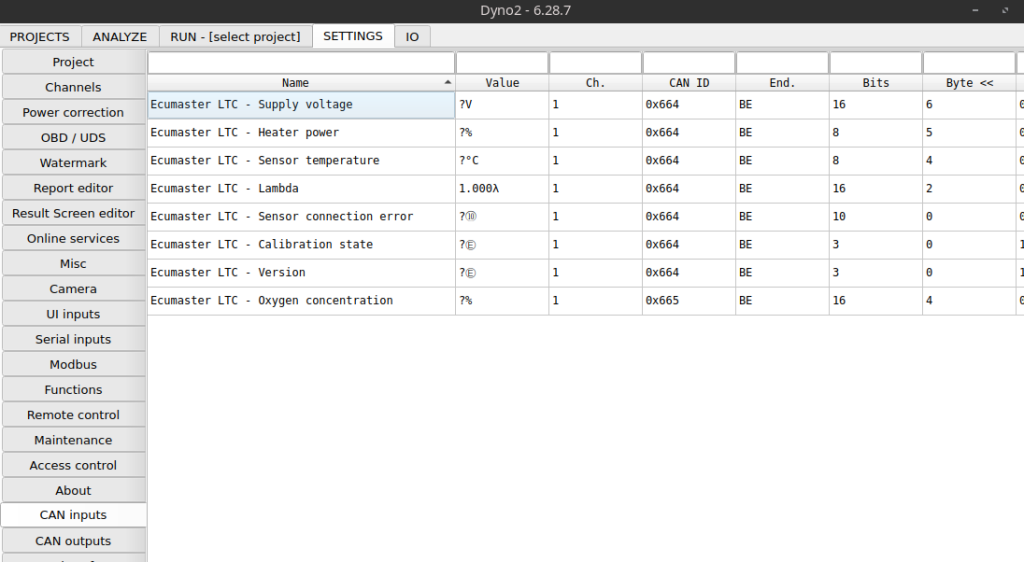Go to Functions settings

(x=73, y=390)
